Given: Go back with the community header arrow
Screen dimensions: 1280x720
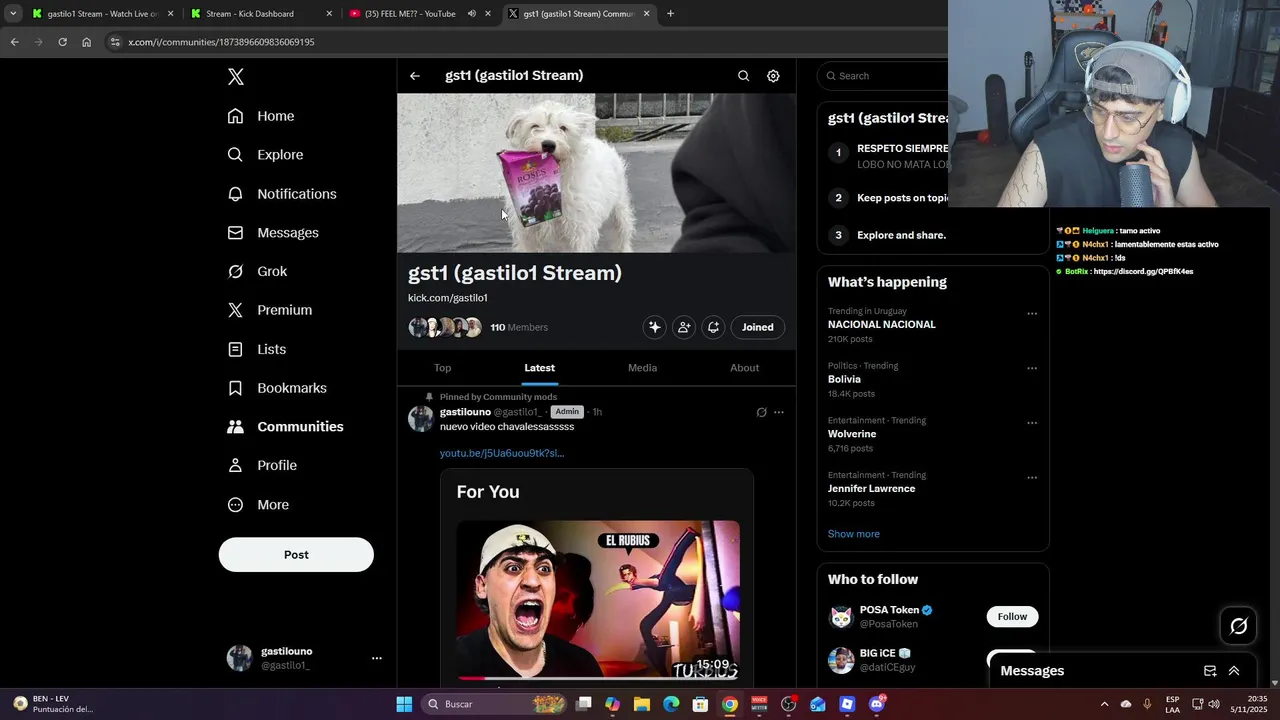Looking at the screenshot, I should point(415,76).
